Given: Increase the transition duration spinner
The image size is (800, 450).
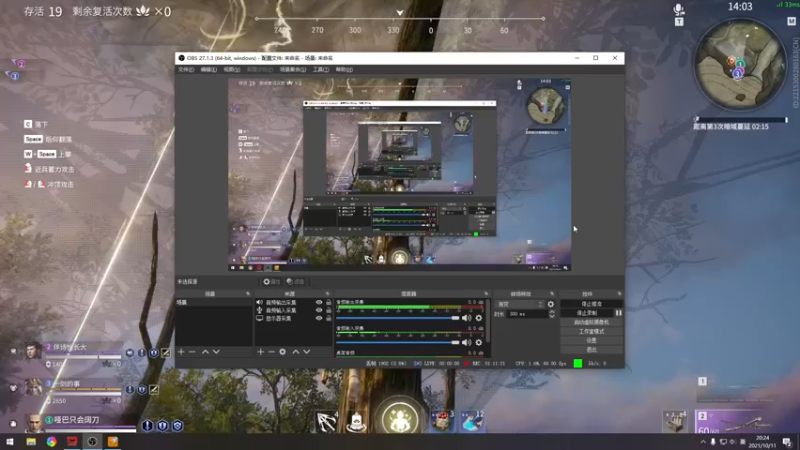Looking at the screenshot, I should point(552,312).
